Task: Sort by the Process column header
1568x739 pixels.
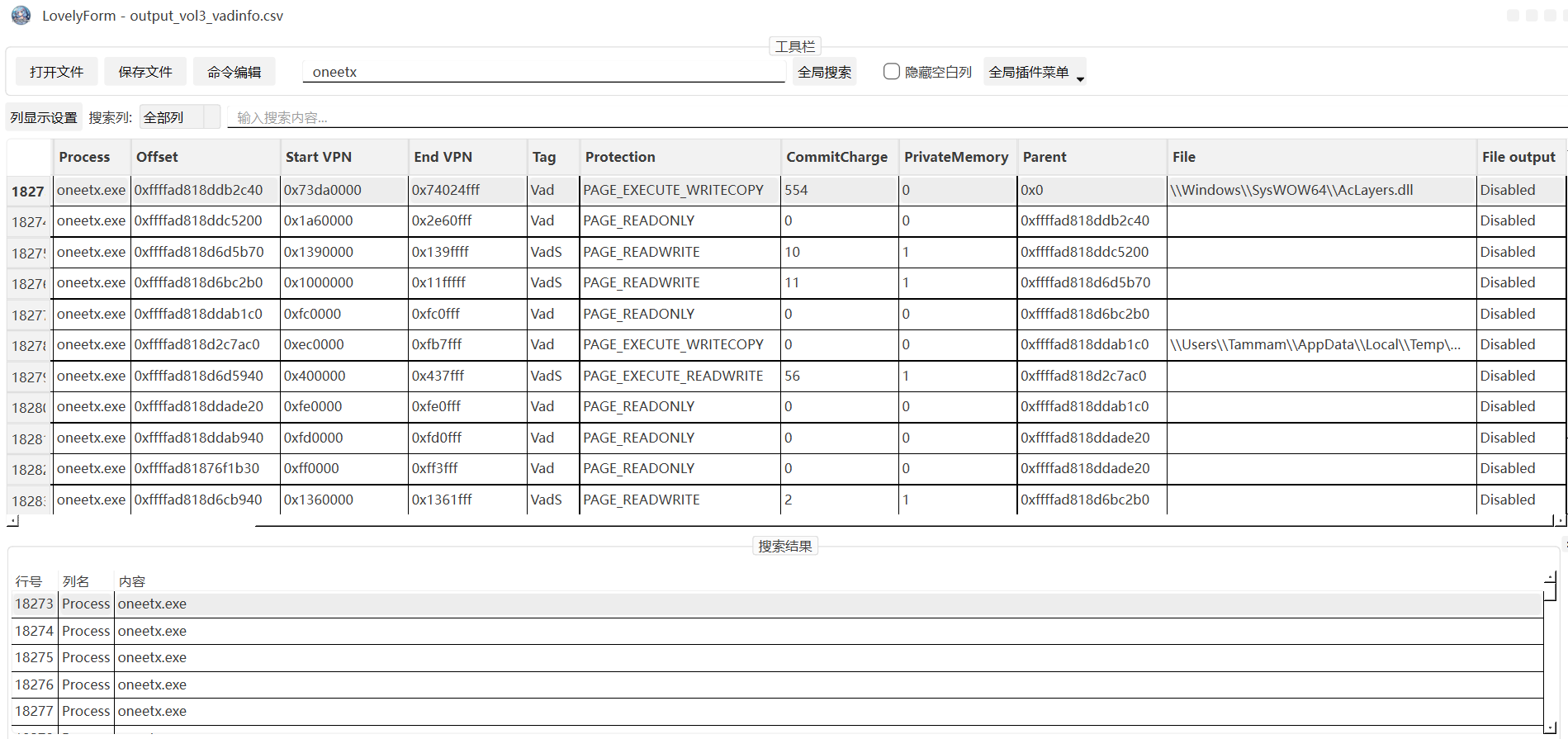Action: 92,157
